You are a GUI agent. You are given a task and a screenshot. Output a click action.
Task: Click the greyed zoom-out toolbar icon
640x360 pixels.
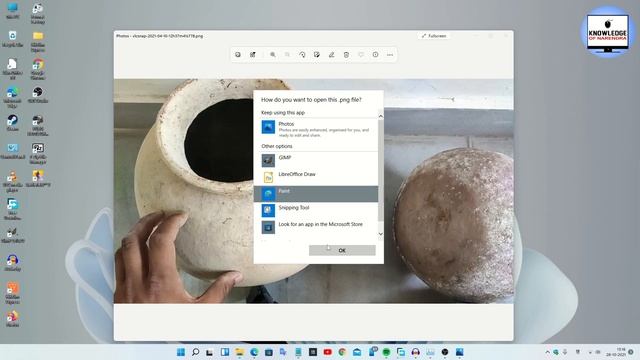click(287, 55)
